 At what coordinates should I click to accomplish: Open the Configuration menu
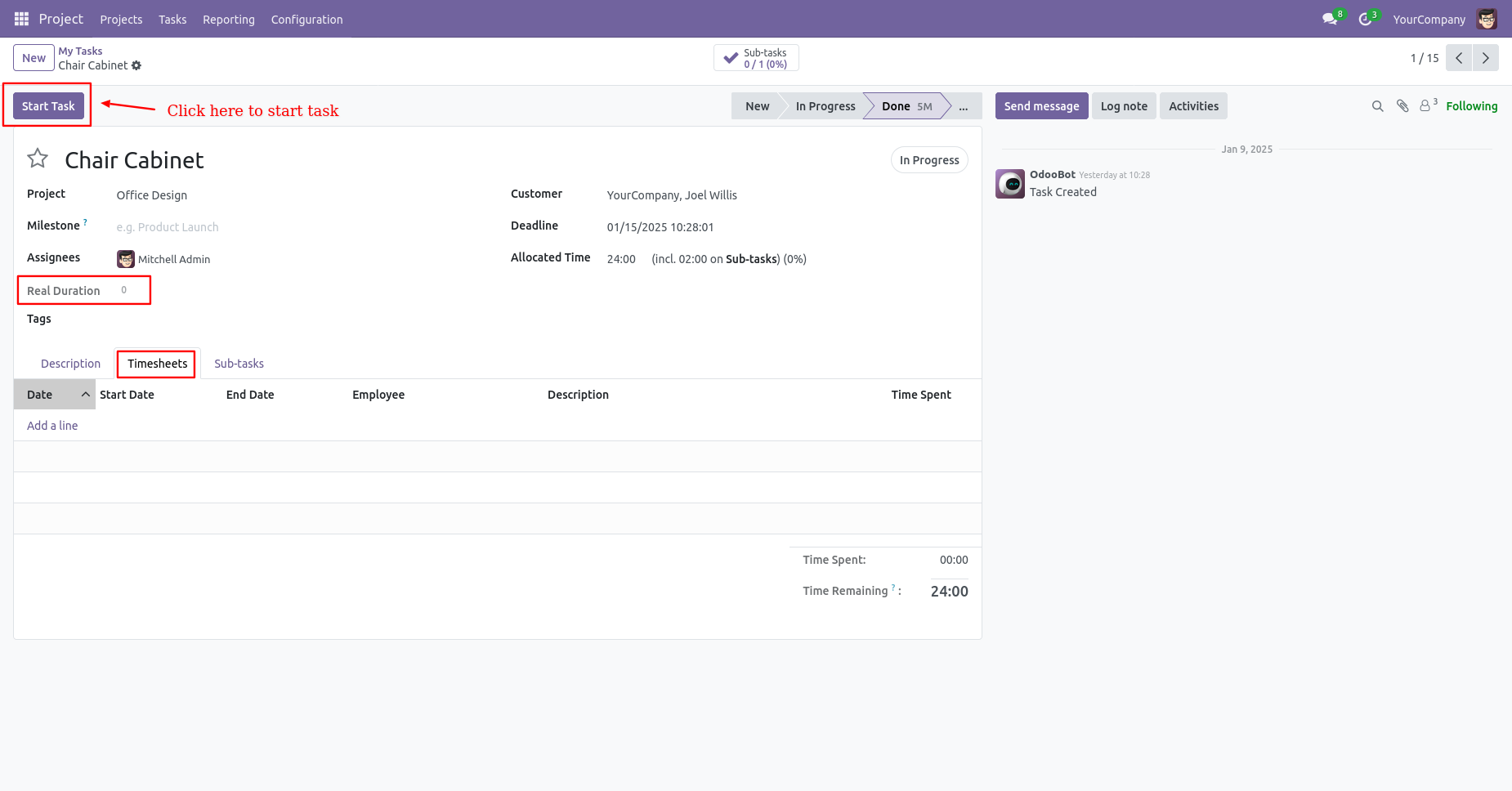(307, 20)
